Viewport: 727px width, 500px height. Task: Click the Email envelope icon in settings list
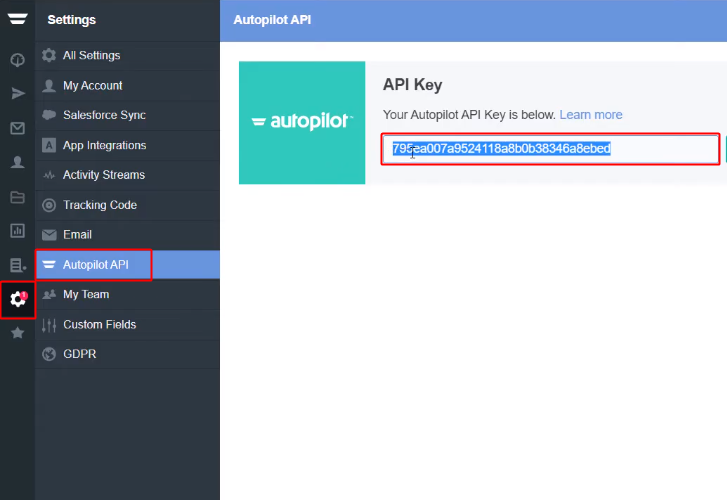pyautogui.click(x=49, y=235)
